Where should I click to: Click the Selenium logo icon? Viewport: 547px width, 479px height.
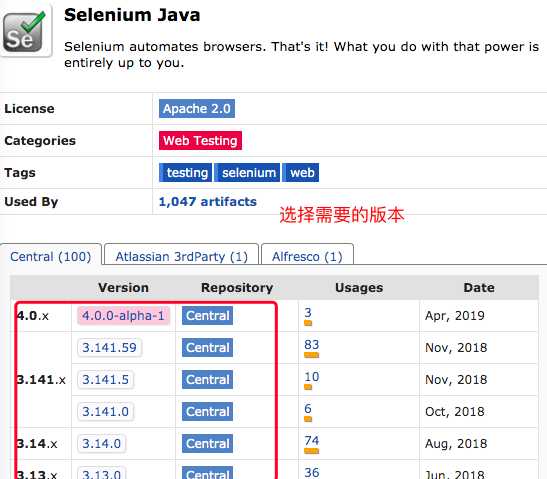click(x=24, y=31)
